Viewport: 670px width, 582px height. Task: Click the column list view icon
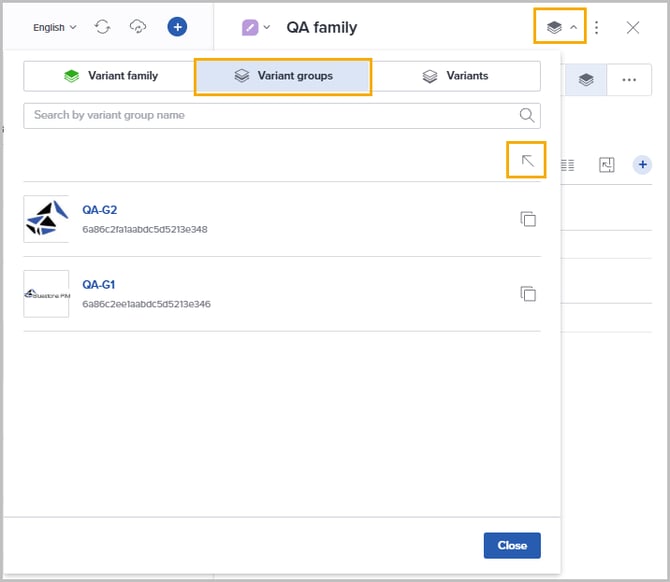[567, 165]
